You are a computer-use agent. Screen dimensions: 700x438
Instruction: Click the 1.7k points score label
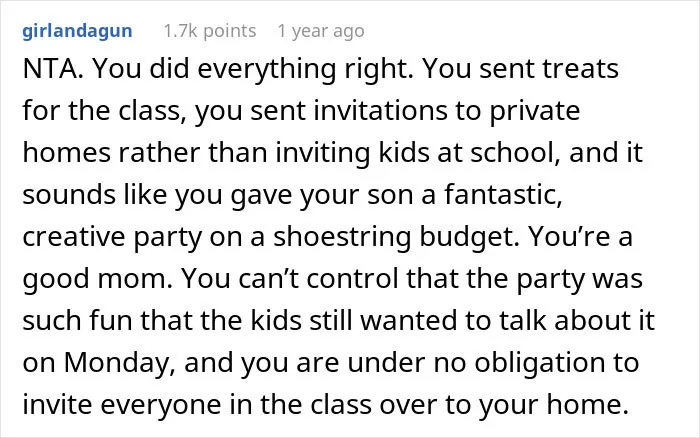(x=210, y=31)
